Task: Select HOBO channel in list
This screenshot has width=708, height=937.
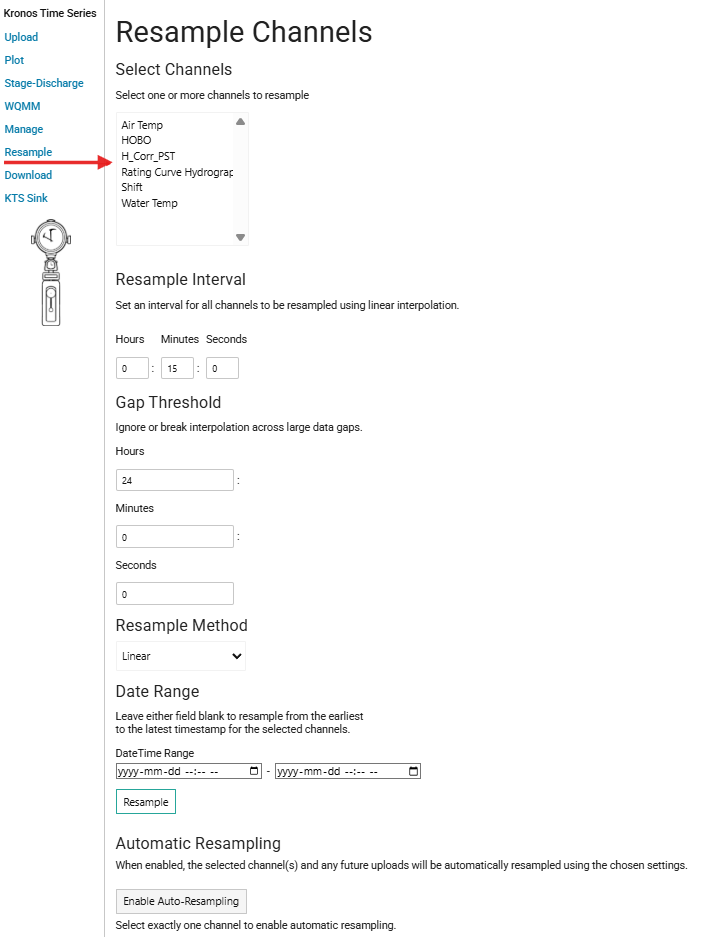Action: click(136, 140)
